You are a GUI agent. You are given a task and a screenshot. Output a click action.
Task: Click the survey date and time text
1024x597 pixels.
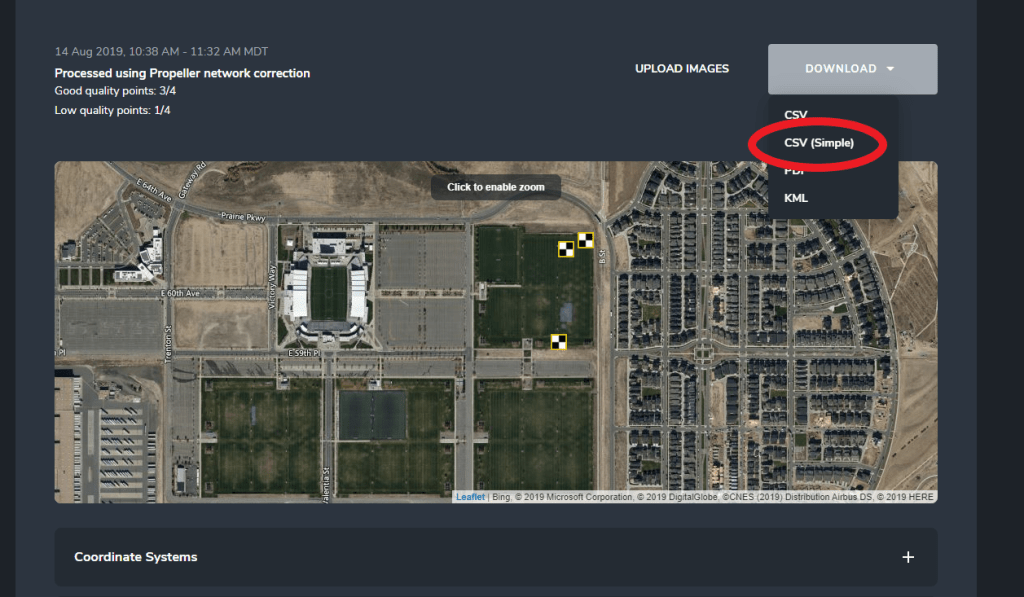(161, 52)
